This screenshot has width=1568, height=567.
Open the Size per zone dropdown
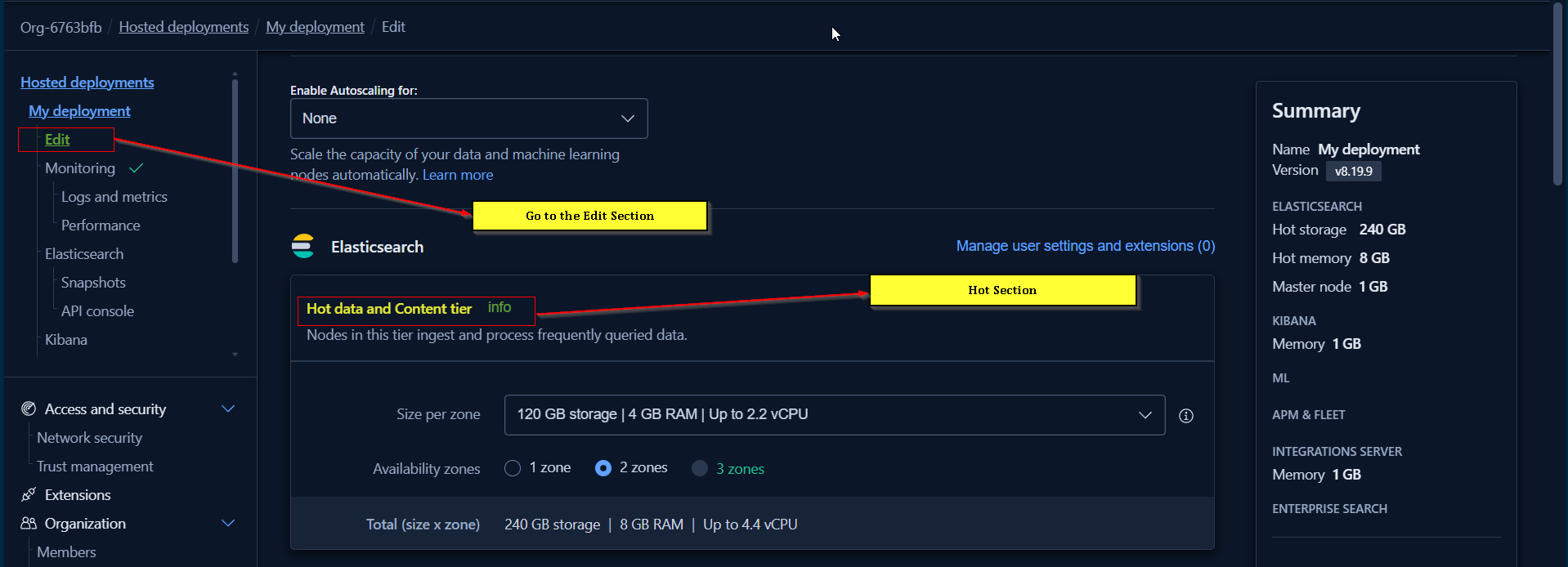point(834,415)
